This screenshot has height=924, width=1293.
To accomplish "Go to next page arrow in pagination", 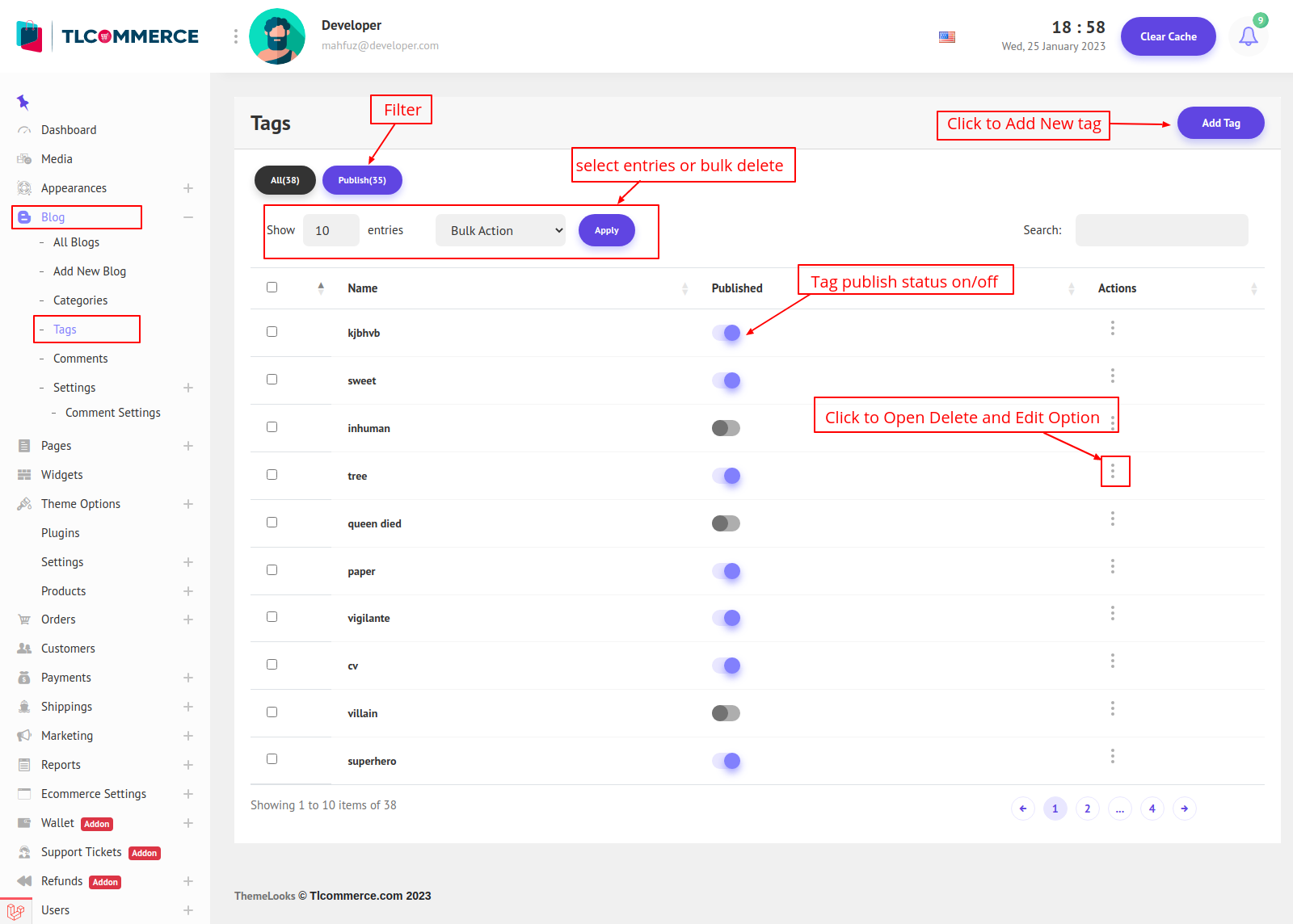I will (1184, 808).
